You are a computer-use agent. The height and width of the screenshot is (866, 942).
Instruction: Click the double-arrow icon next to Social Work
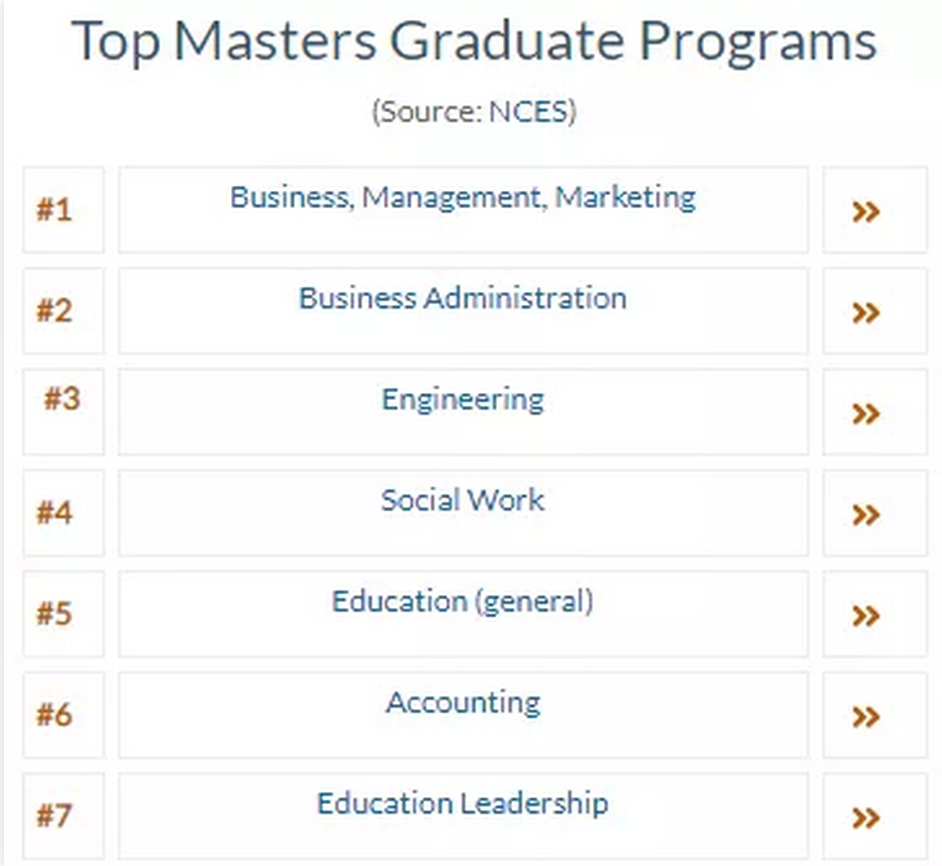[x=865, y=514]
